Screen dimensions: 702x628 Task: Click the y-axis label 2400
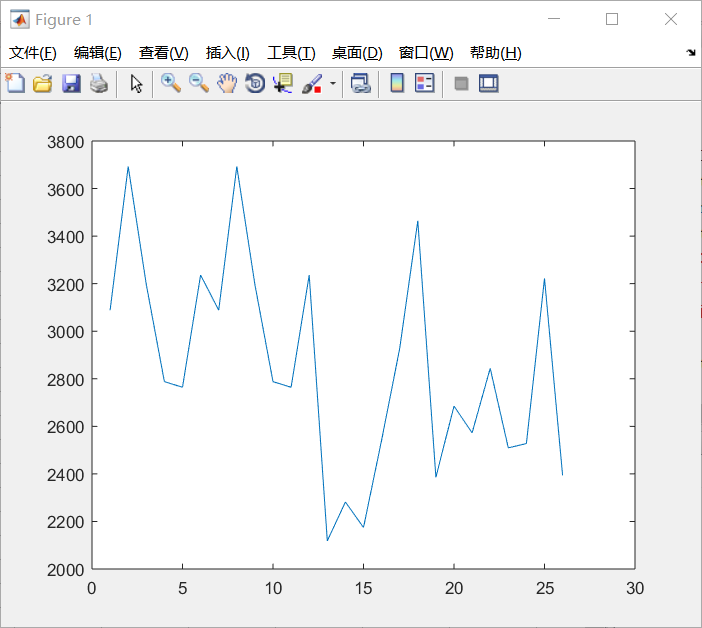coord(65,475)
